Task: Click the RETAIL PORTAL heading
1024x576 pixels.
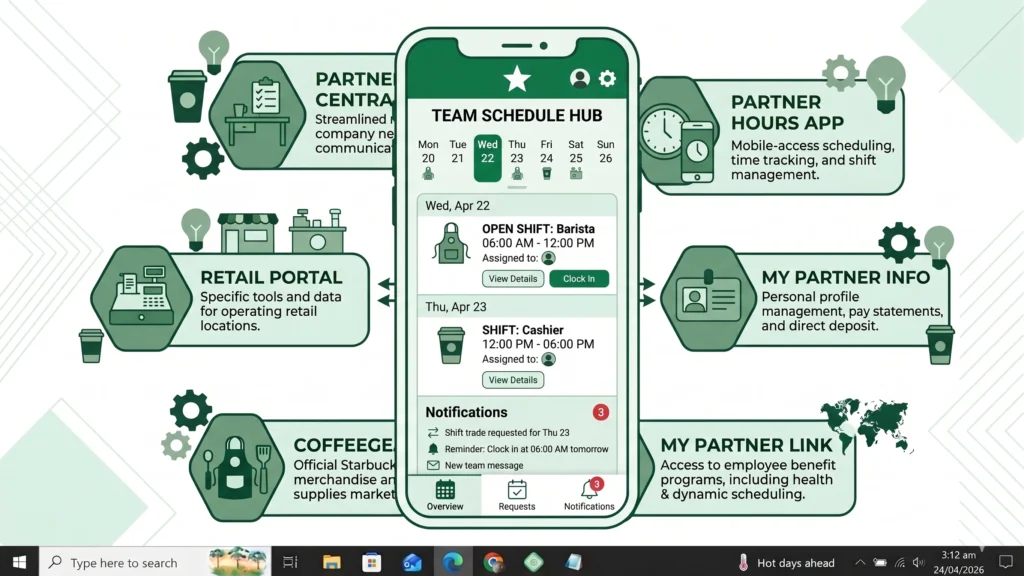Action: click(271, 278)
